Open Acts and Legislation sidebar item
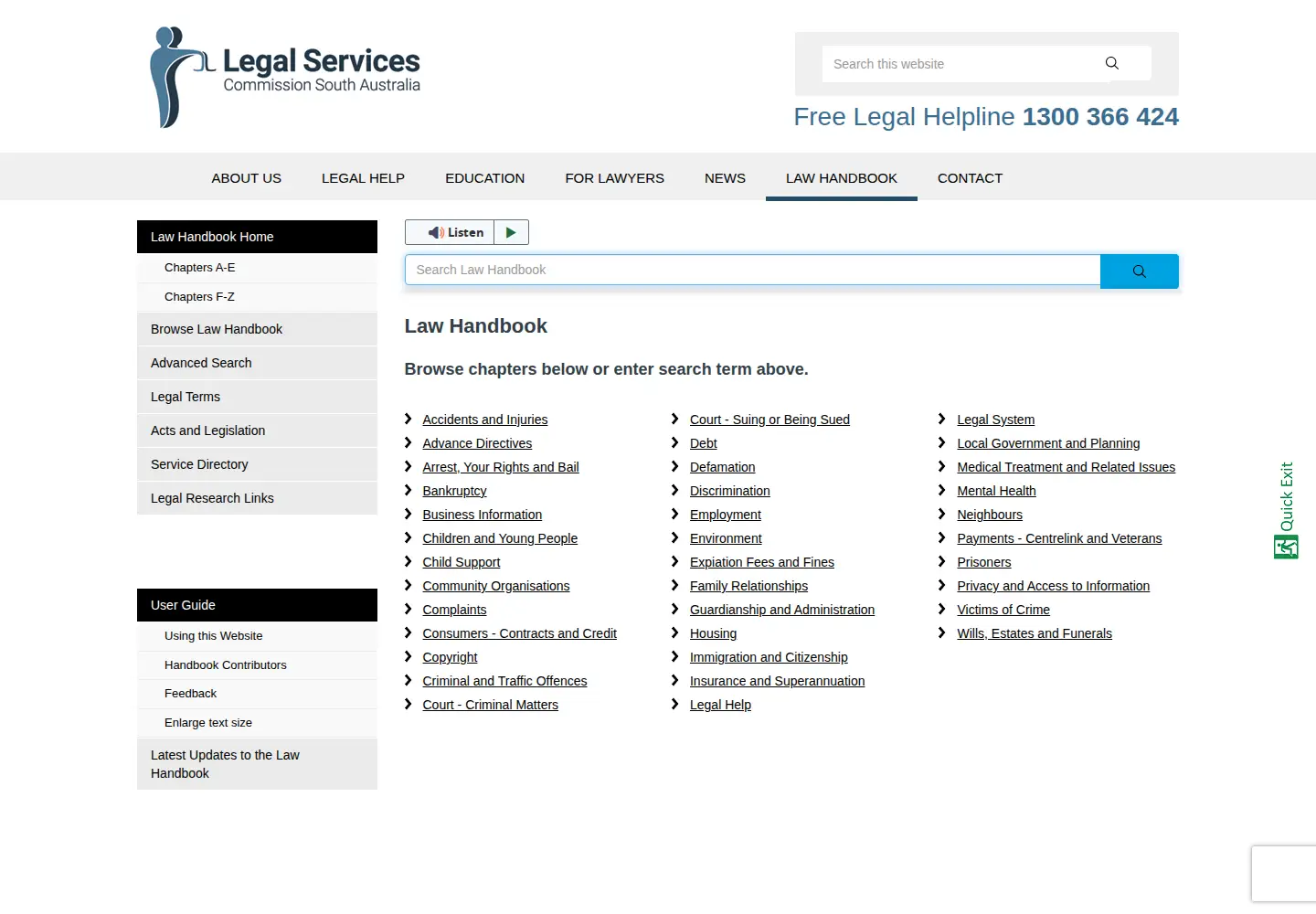The image size is (1316, 914). click(257, 430)
